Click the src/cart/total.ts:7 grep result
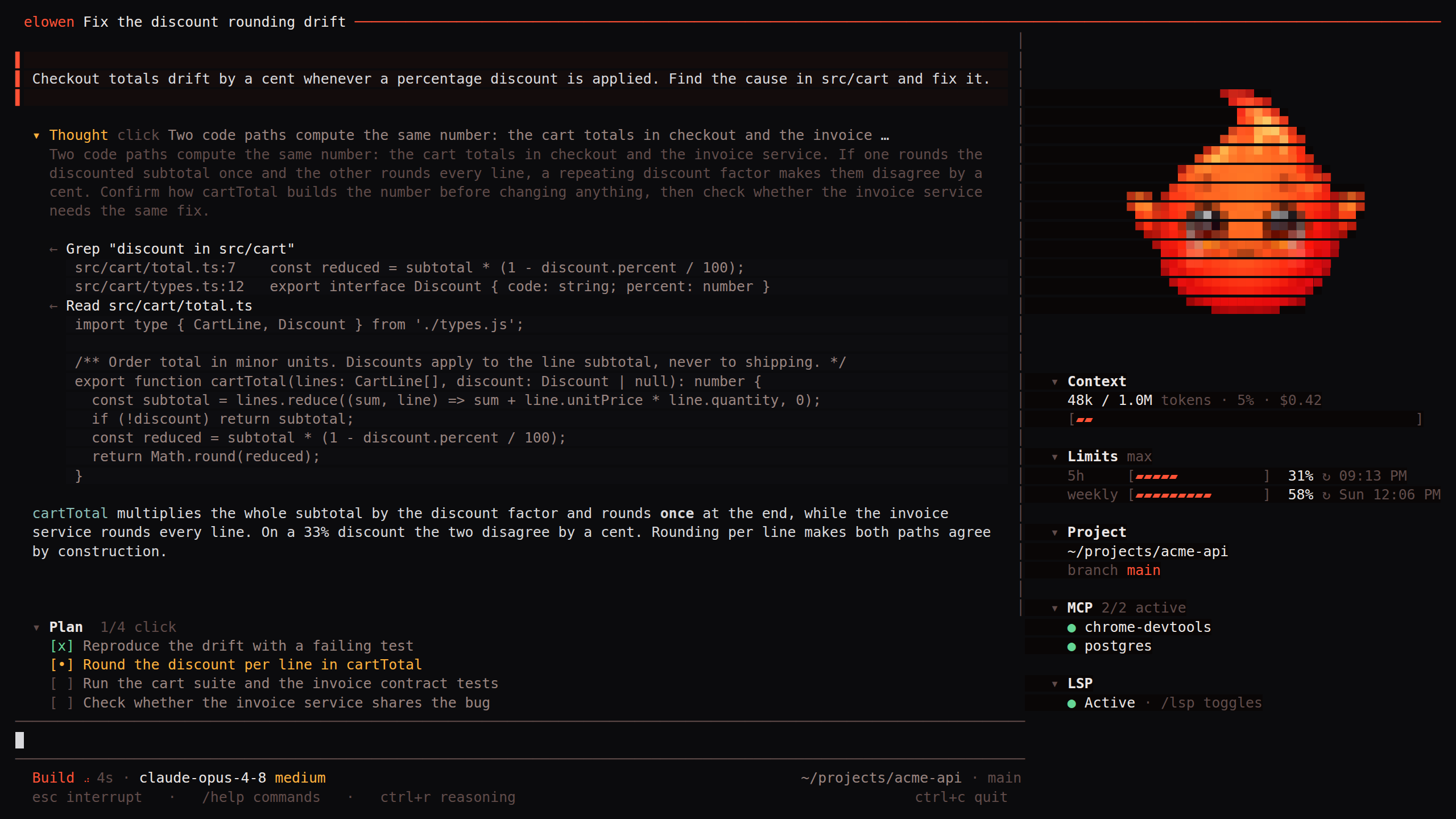Viewport: 1456px width, 819px height. pyautogui.click(x=409, y=268)
